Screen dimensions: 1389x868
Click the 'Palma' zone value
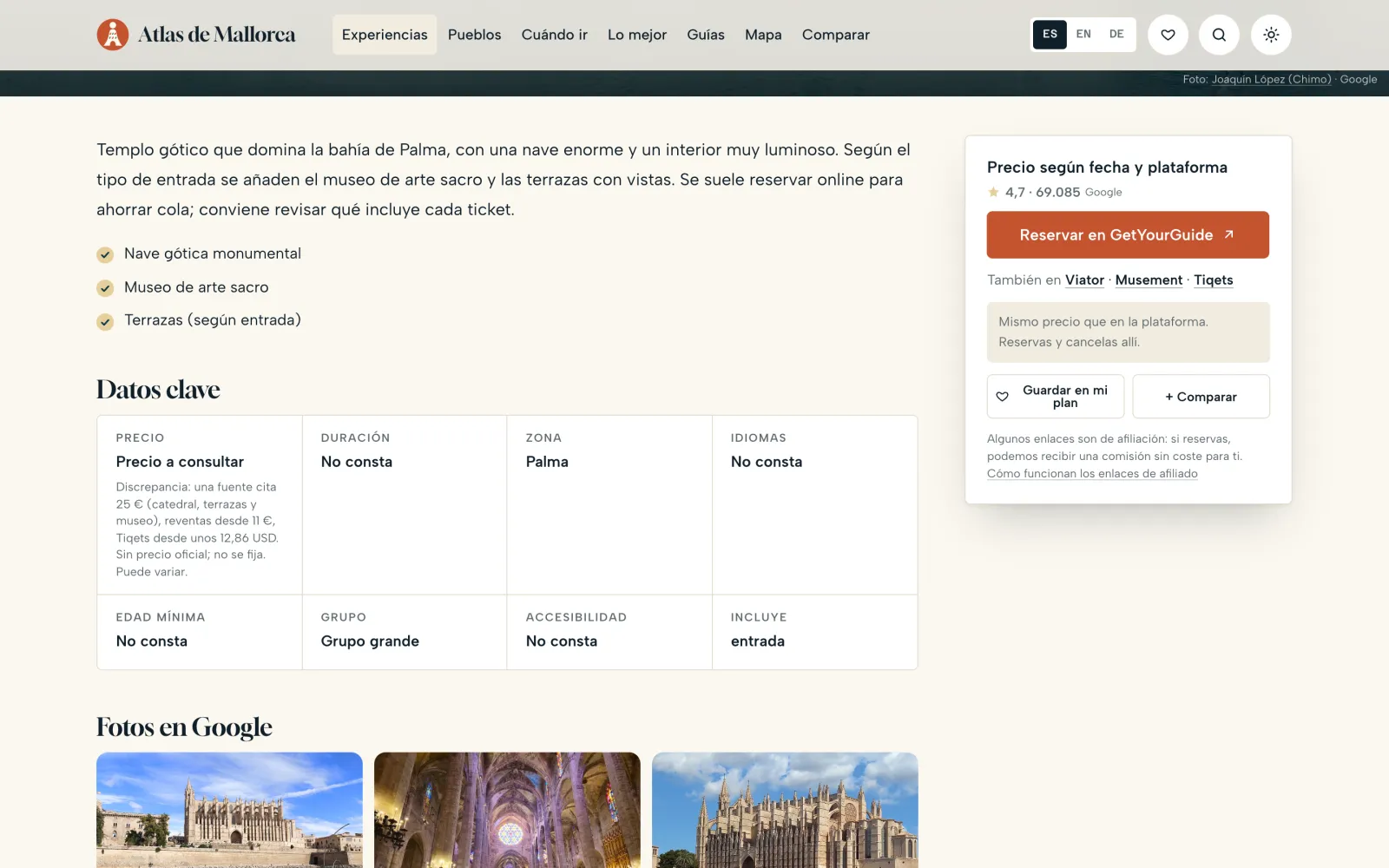click(547, 462)
